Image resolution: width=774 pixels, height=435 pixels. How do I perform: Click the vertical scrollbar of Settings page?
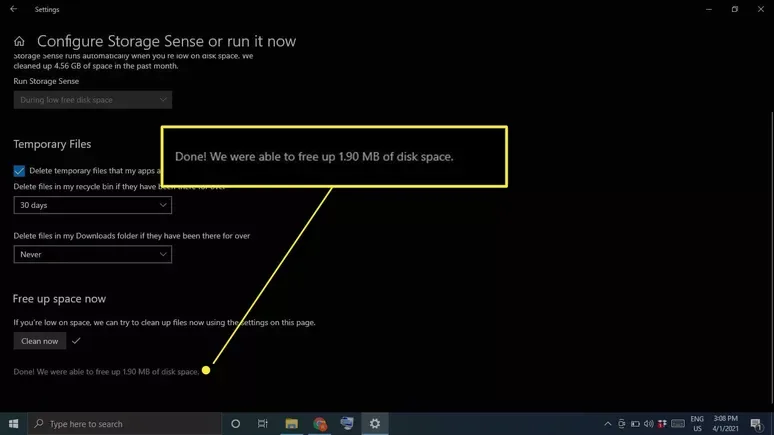(x=772, y=257)
